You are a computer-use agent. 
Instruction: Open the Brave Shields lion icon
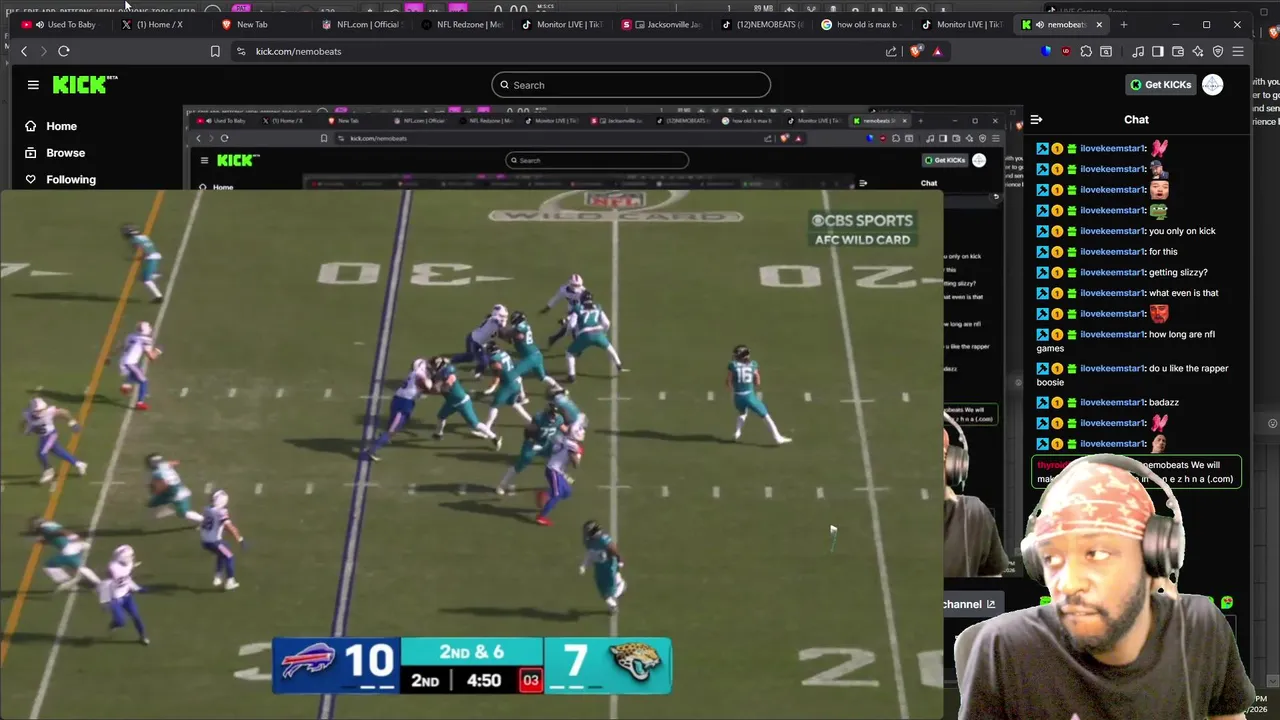(x=916, y=51)
